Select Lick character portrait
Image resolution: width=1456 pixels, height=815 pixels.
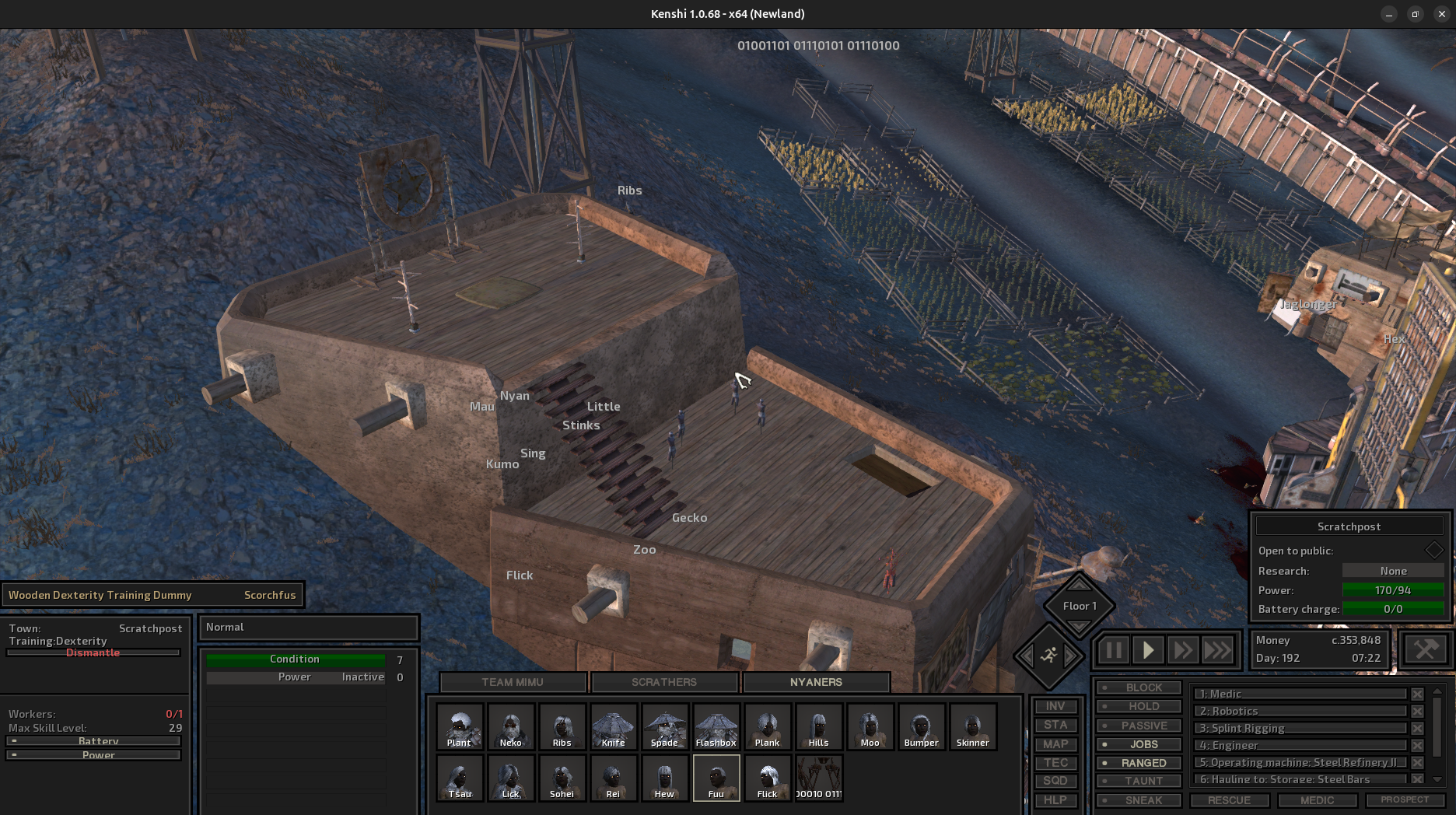point(511,778)
